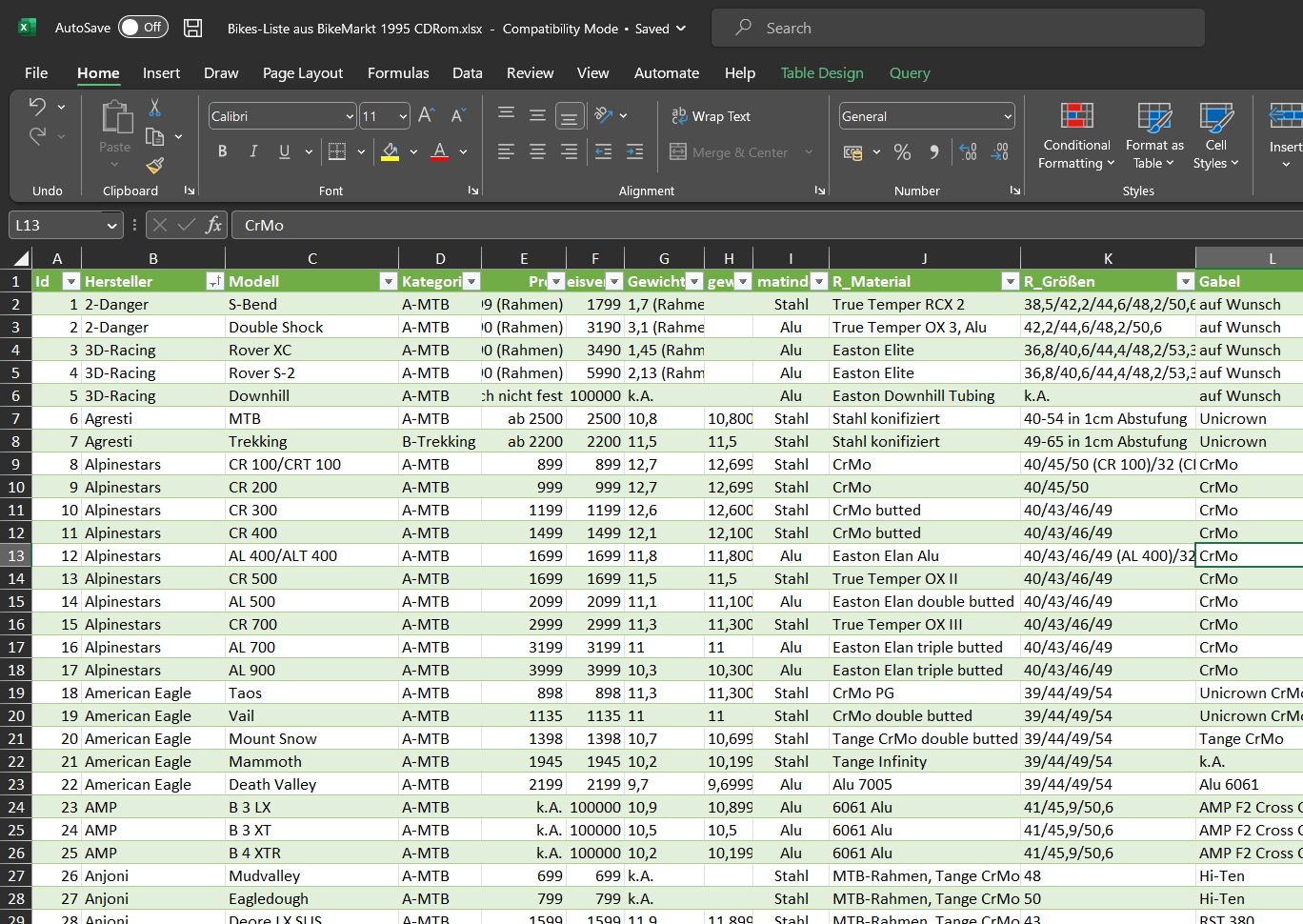This screenshot has width=1303, height=924.
Task: Apply Percent Style number format
Action: click(902, 151)
